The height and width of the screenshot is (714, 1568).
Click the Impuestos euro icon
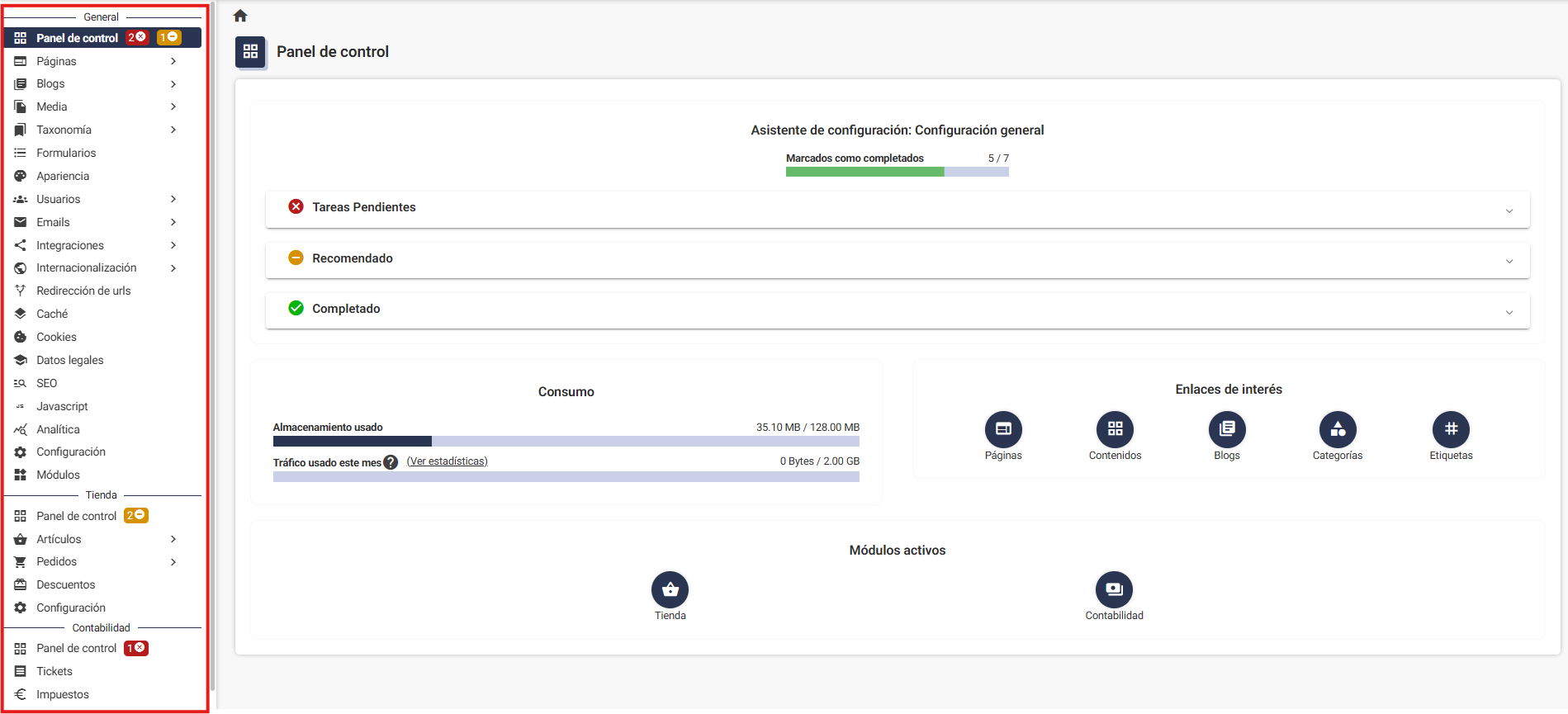(21, 694)
